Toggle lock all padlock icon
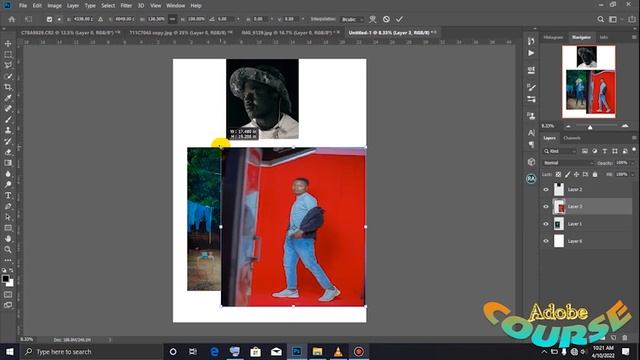Image resolution: width=640 pixels, height=360 pixels. pyautogui.click(x=595, y=174)
